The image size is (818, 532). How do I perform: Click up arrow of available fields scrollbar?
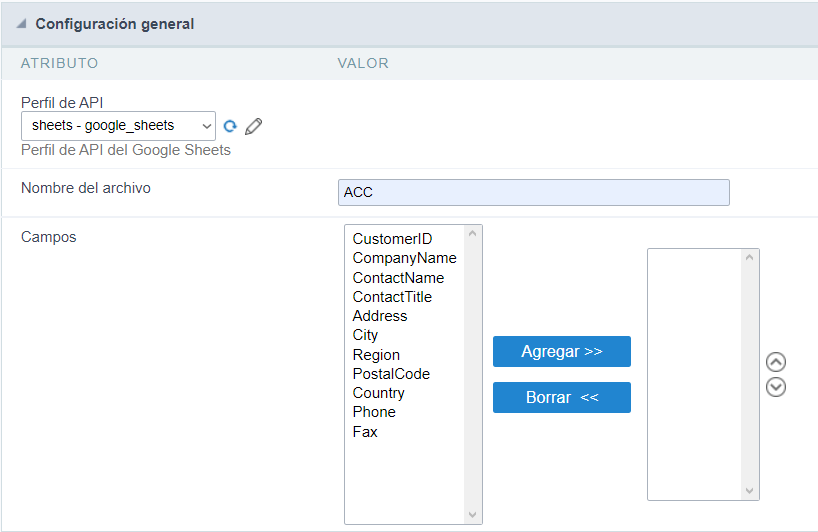[473, 234]
